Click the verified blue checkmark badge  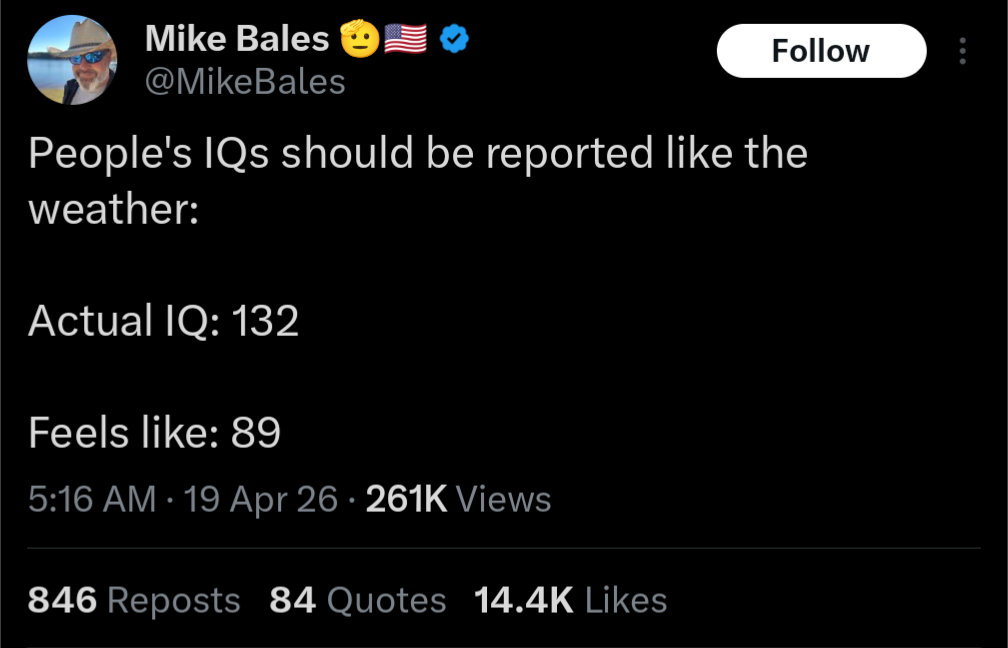(453, 39)
